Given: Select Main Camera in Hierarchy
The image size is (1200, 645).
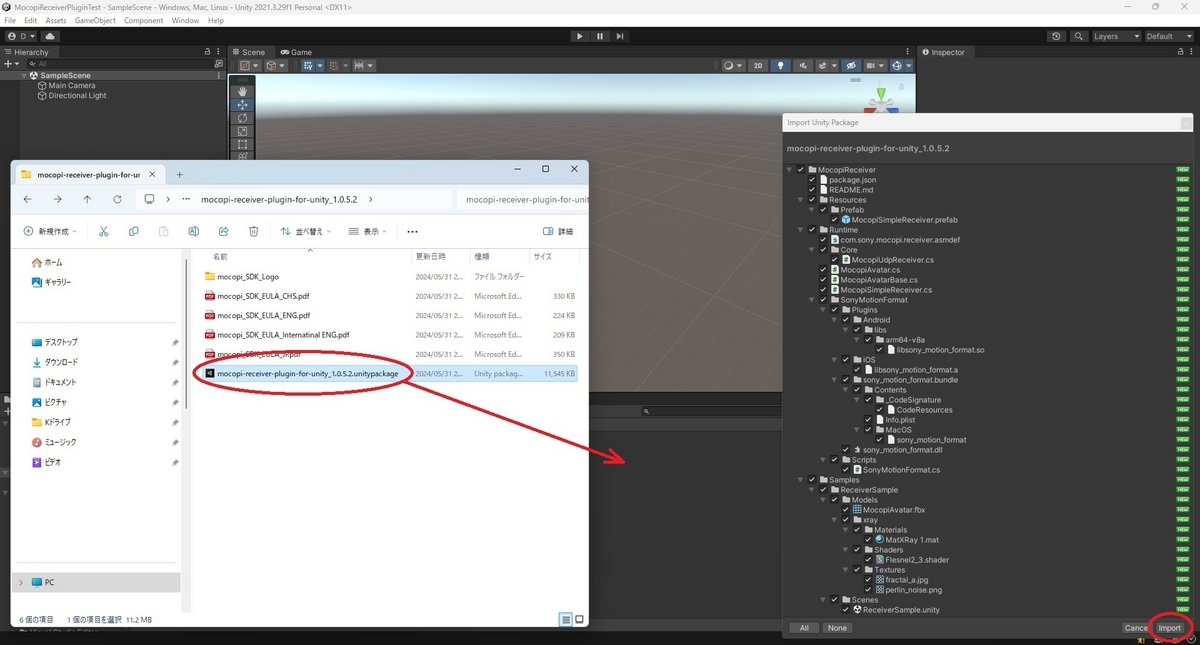Looking at the screenshot, I should click(x=72, y=86).
